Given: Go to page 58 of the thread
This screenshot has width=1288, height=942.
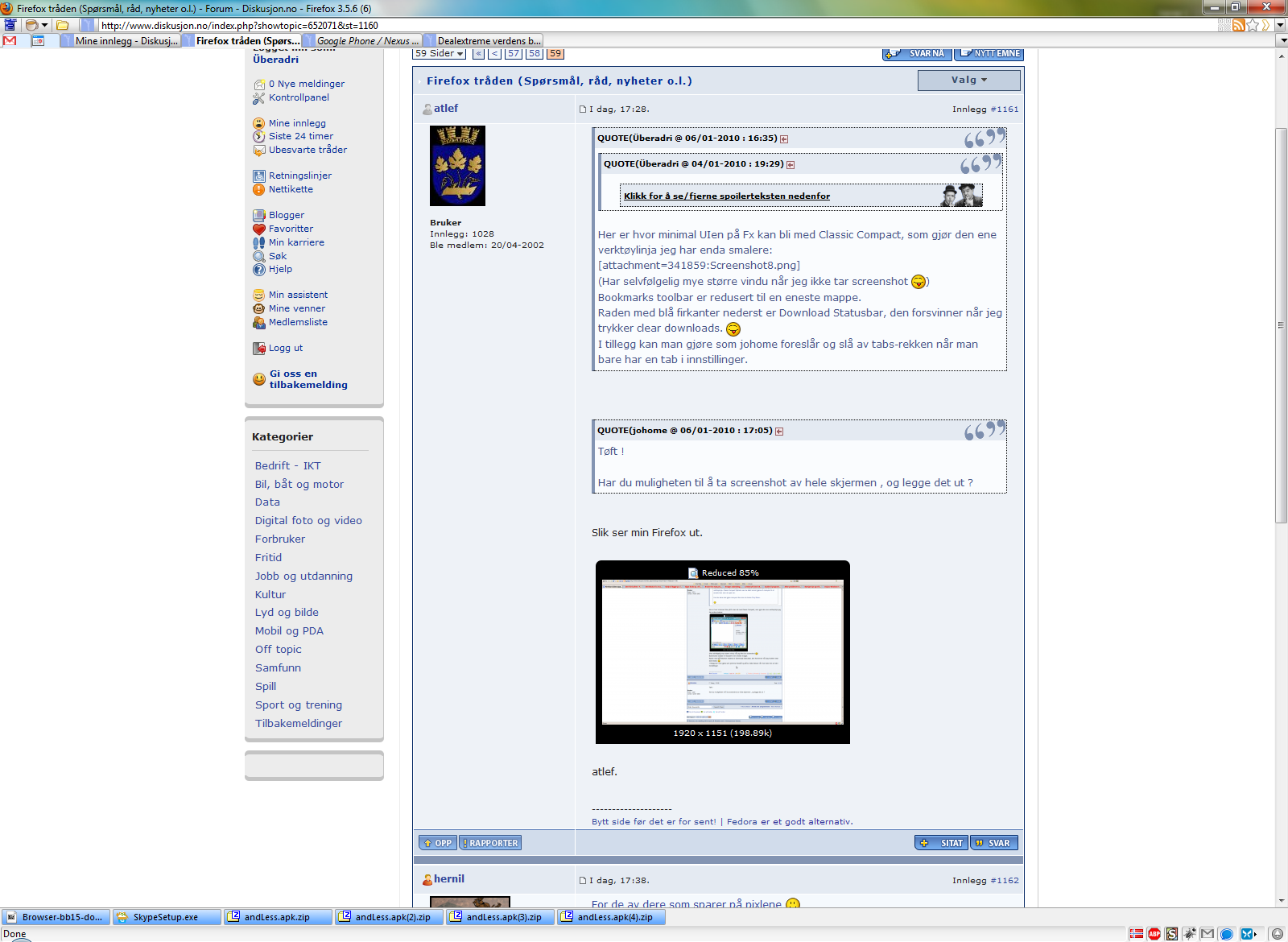Looking at the screenshot, I should click(x=535, y=54).
